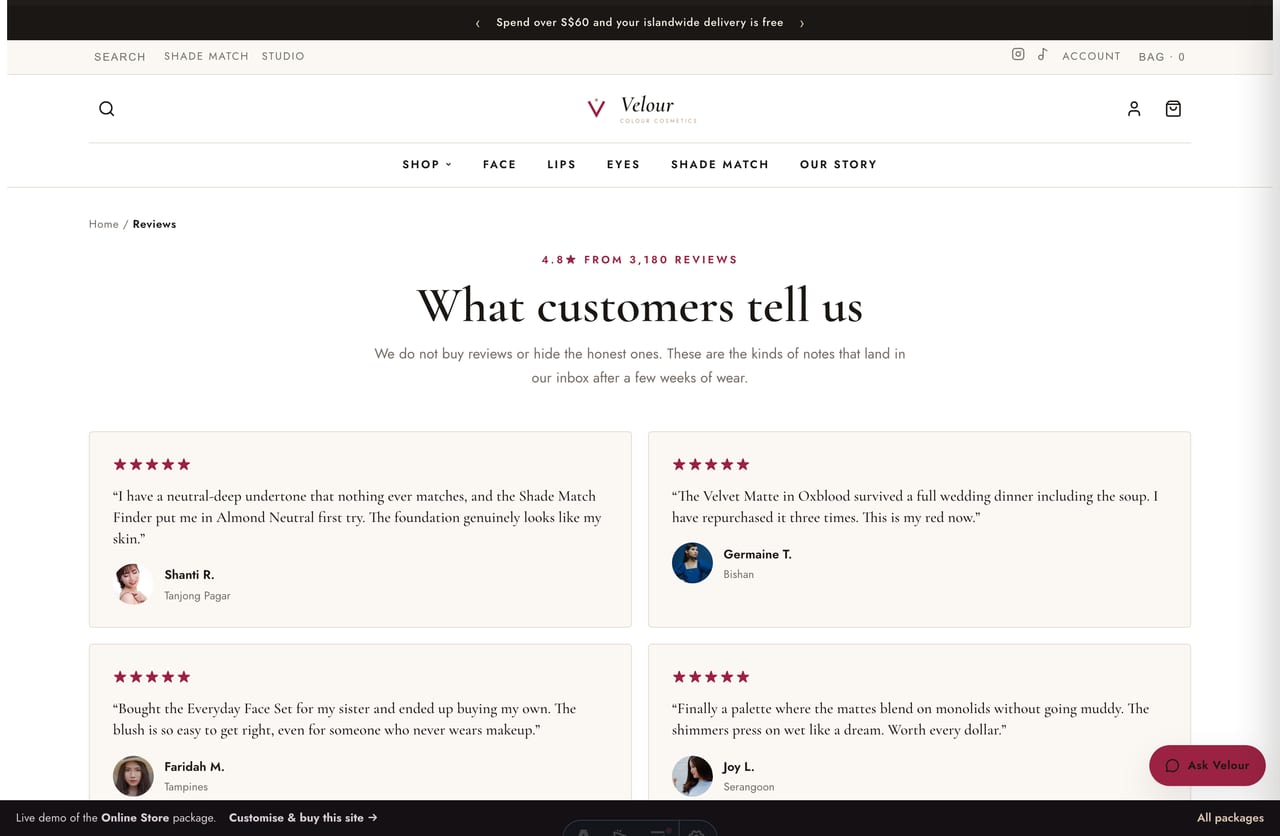Click the account person icon
Image resolution: width=1280 pixels, height=836 pixels.
pyautogui.click(x=1134, y=109)
